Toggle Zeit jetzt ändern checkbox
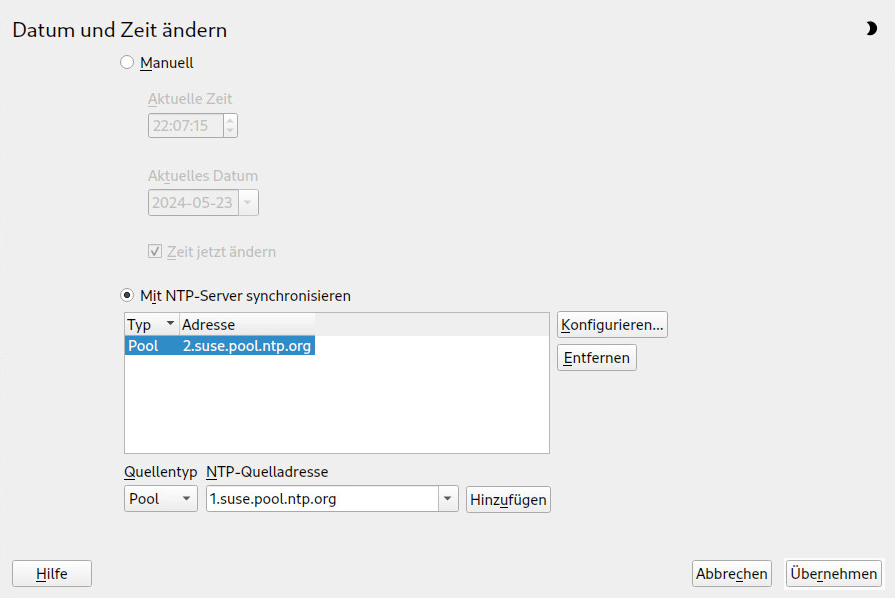 (x=155, y=251)
